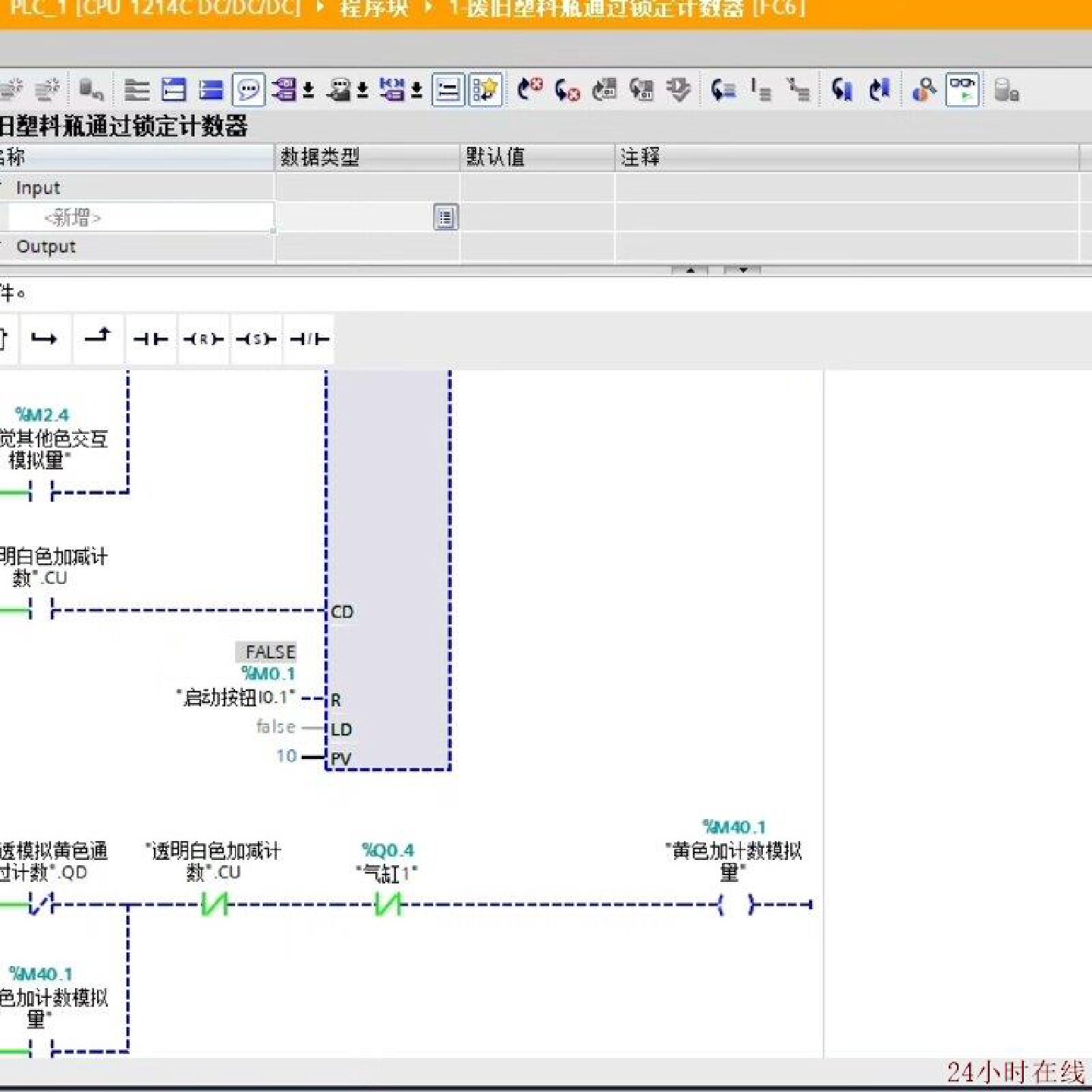Screen dimensions: 1092x1092
Task: Click the branch hierarchy toolbar icon
Action: [798, 90]
